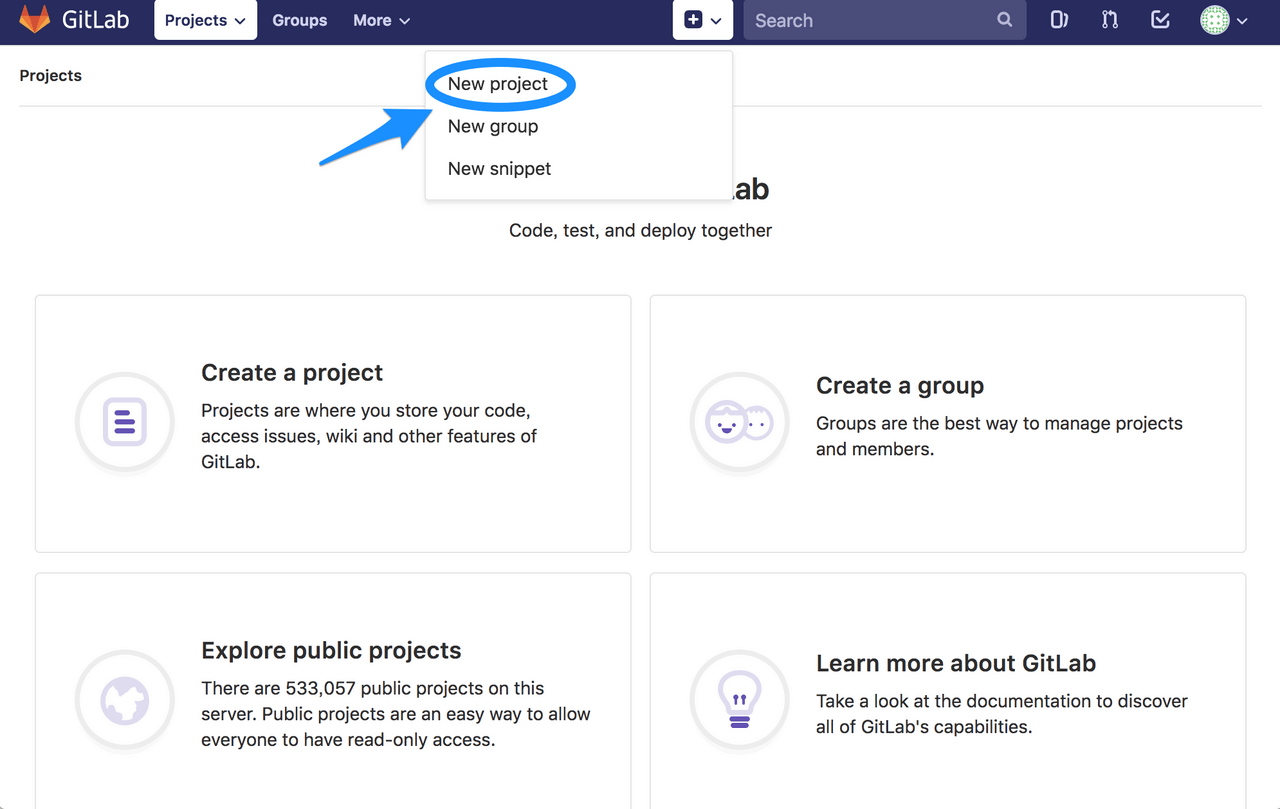Click the search magnifier icon
The height and width of the screenshot is (809, 1280).
click(x=1004, y=20)
